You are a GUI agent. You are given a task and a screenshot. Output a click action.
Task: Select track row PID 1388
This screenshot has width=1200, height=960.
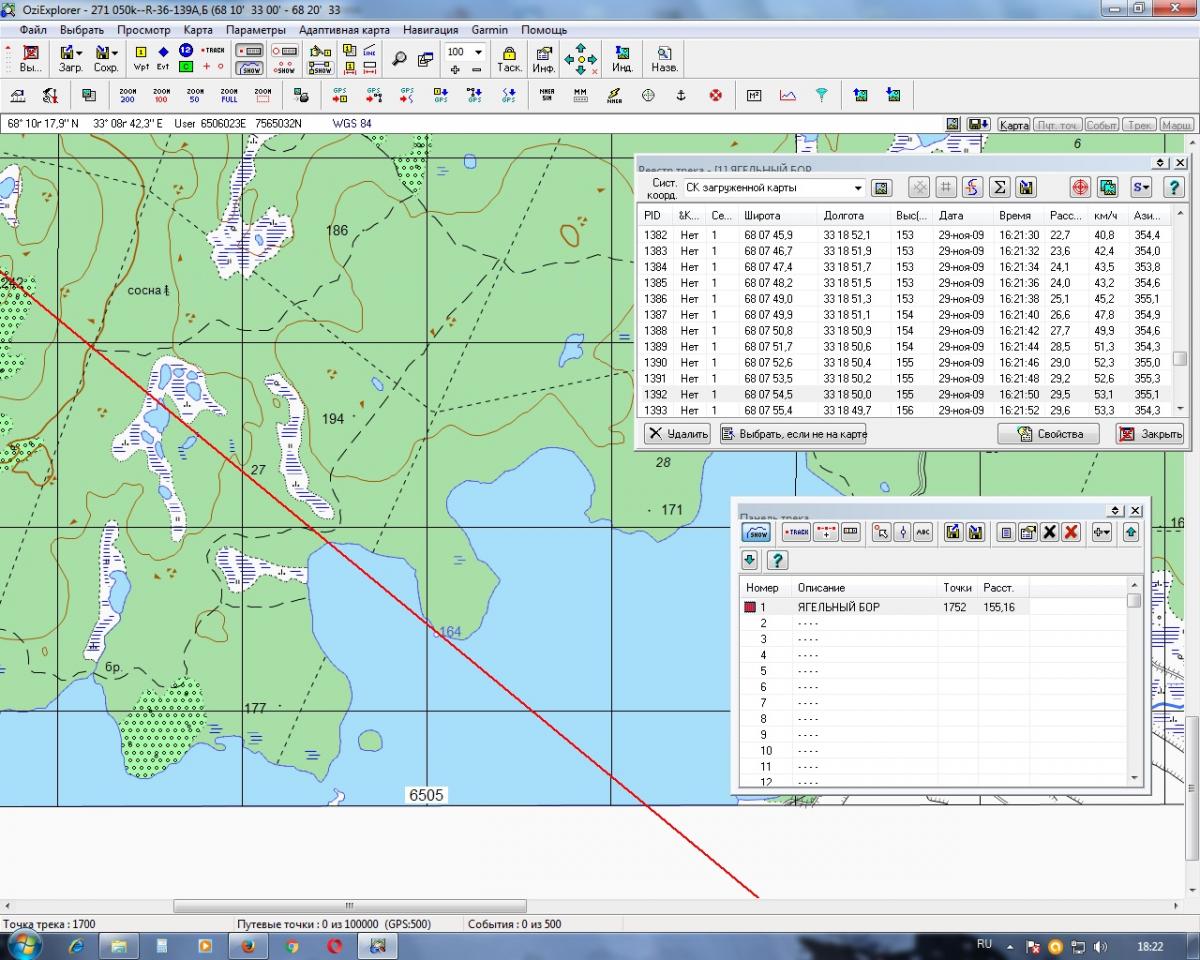click(655, 330)
